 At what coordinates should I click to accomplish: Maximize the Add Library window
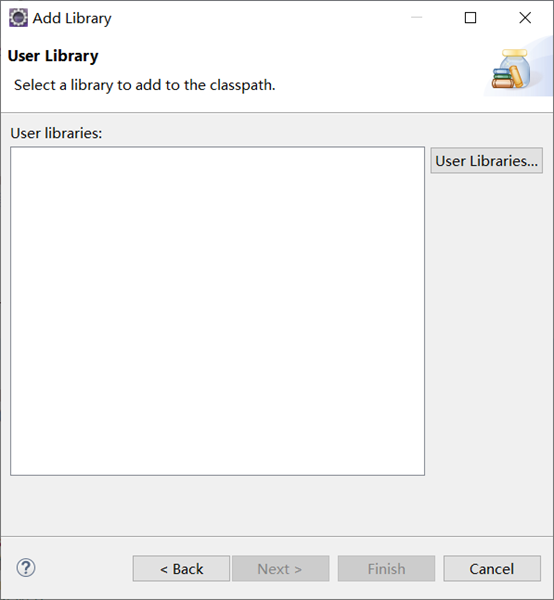coord(470,18)
